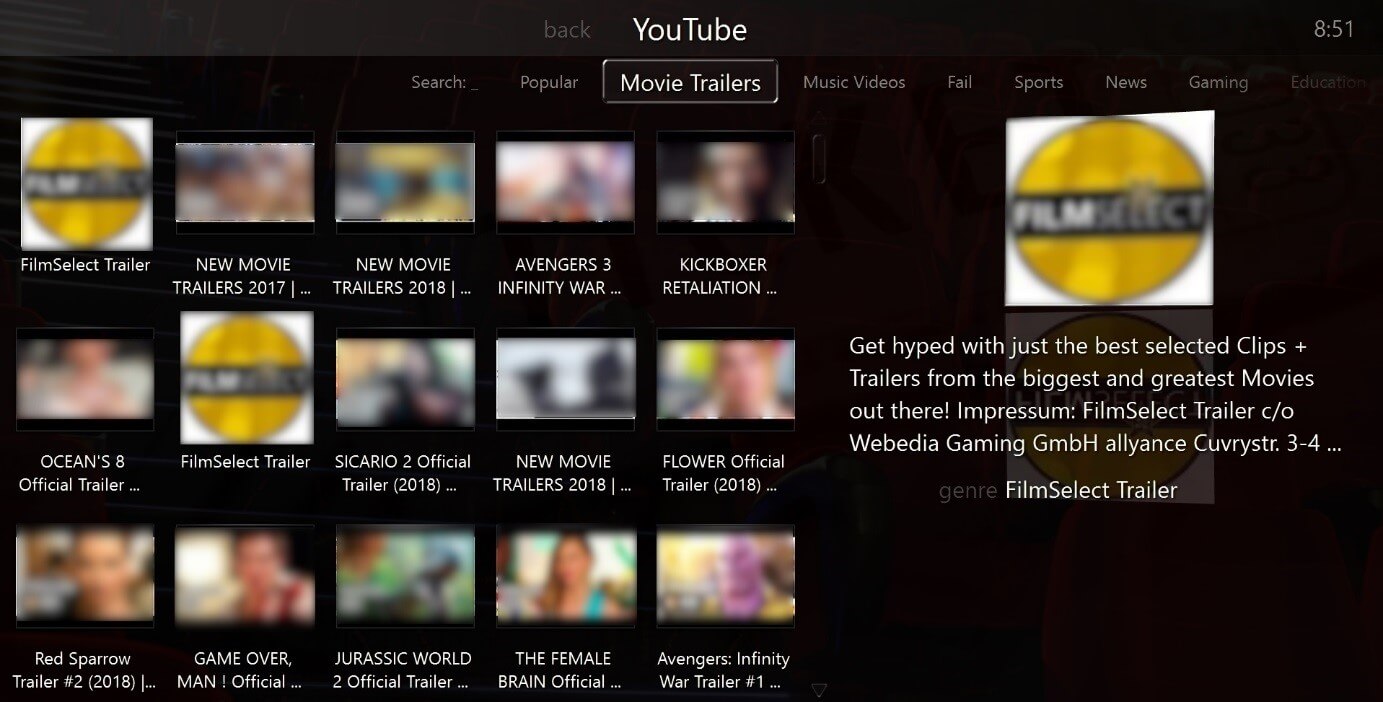
Task: Play SICARIO 2 Official Trailer
Action: [405, 379]
